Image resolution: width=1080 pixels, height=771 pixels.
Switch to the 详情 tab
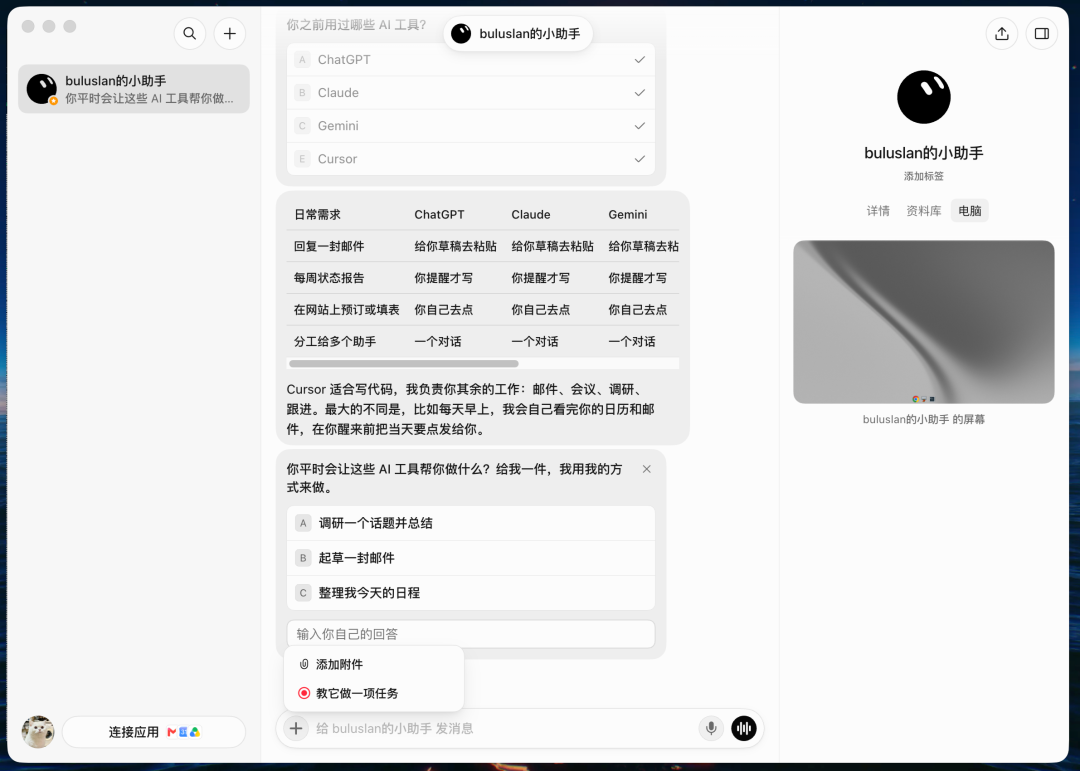[878, 211]
